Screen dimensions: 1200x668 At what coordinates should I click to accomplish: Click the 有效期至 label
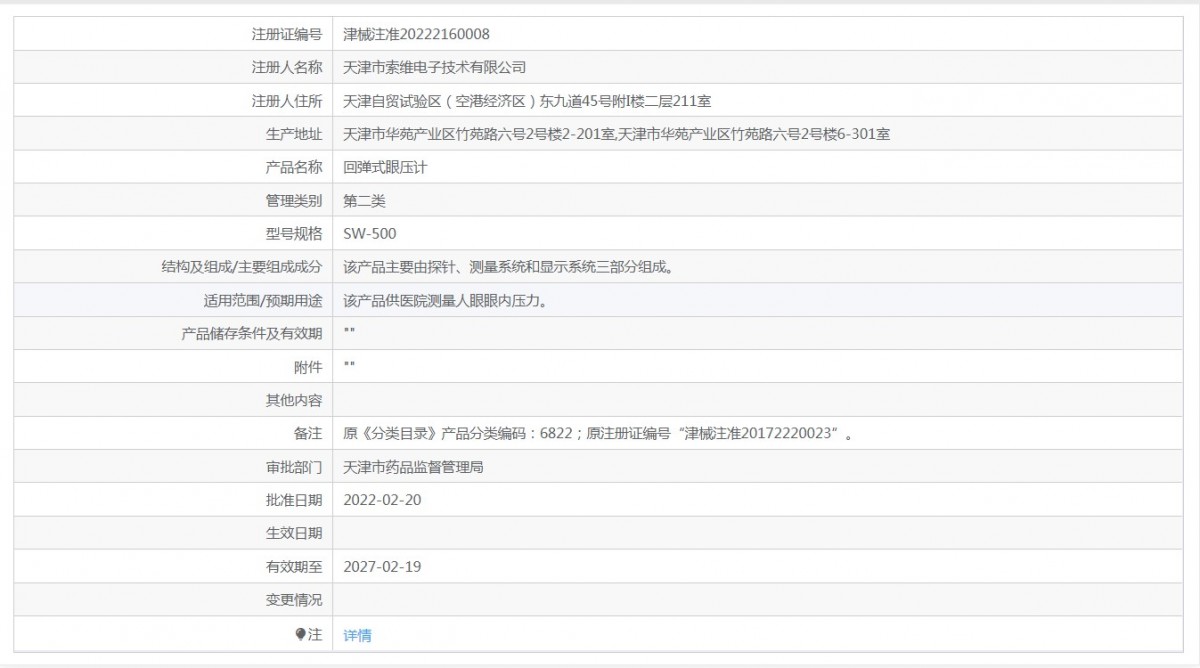(x=293, y=567)
